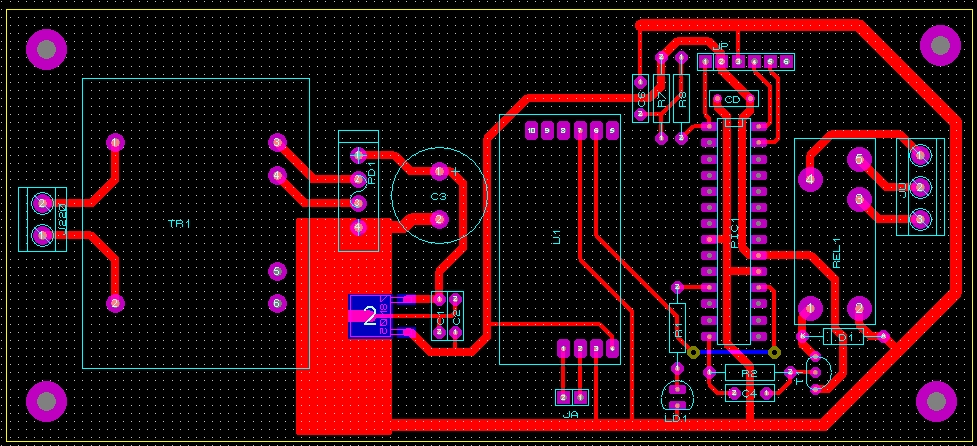Pick output terminal block pad 3
The height and width of the screenshot is (446, 977).
tap(919, 219)
